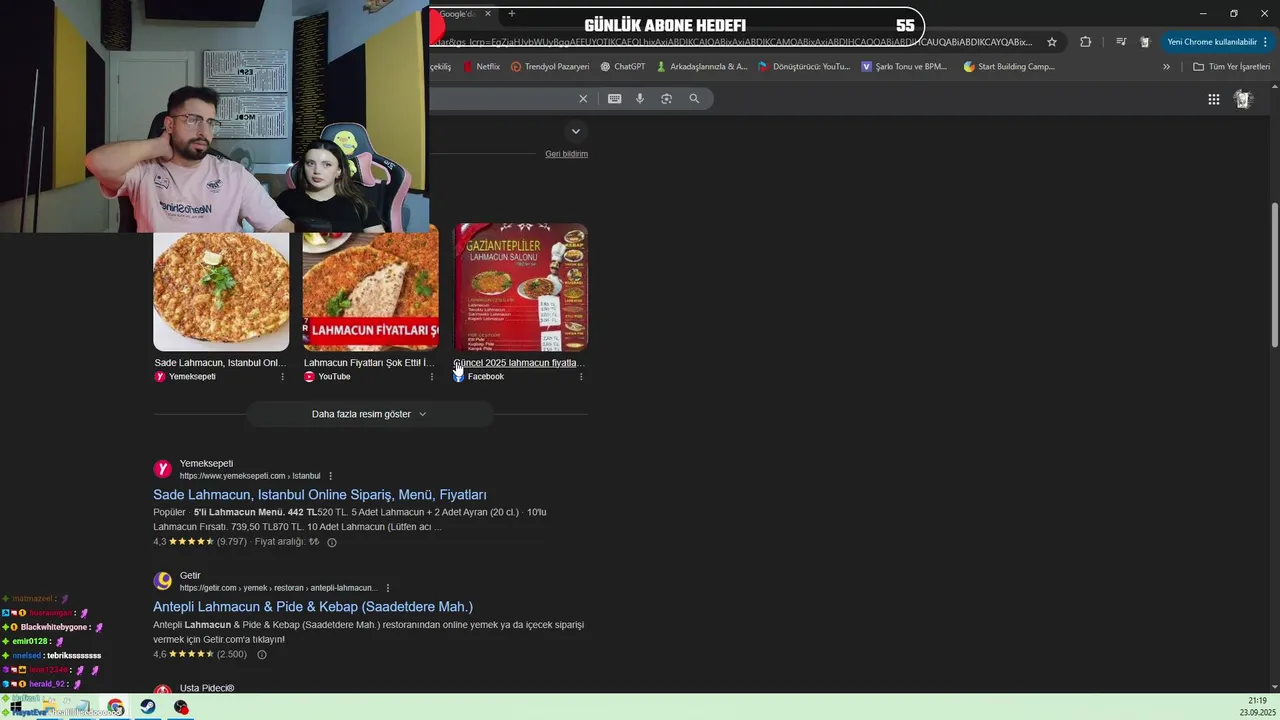Open Chrome media controls icon
The width and height of the screenshot is (1280, 720).
1120,42
